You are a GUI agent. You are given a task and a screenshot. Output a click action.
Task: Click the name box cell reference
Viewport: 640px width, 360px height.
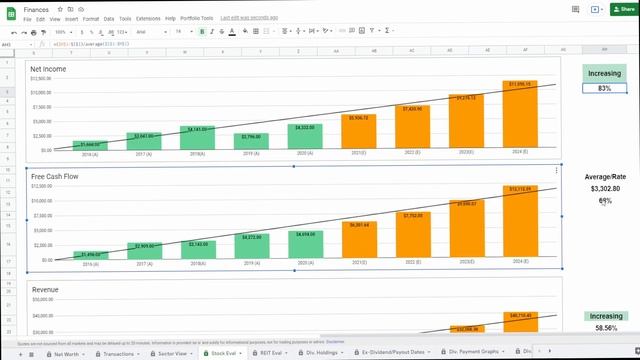click(x=16, y=44)
